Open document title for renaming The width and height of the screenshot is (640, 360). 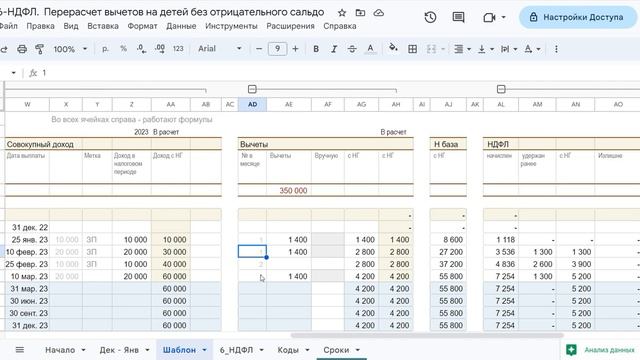[162, 12]
